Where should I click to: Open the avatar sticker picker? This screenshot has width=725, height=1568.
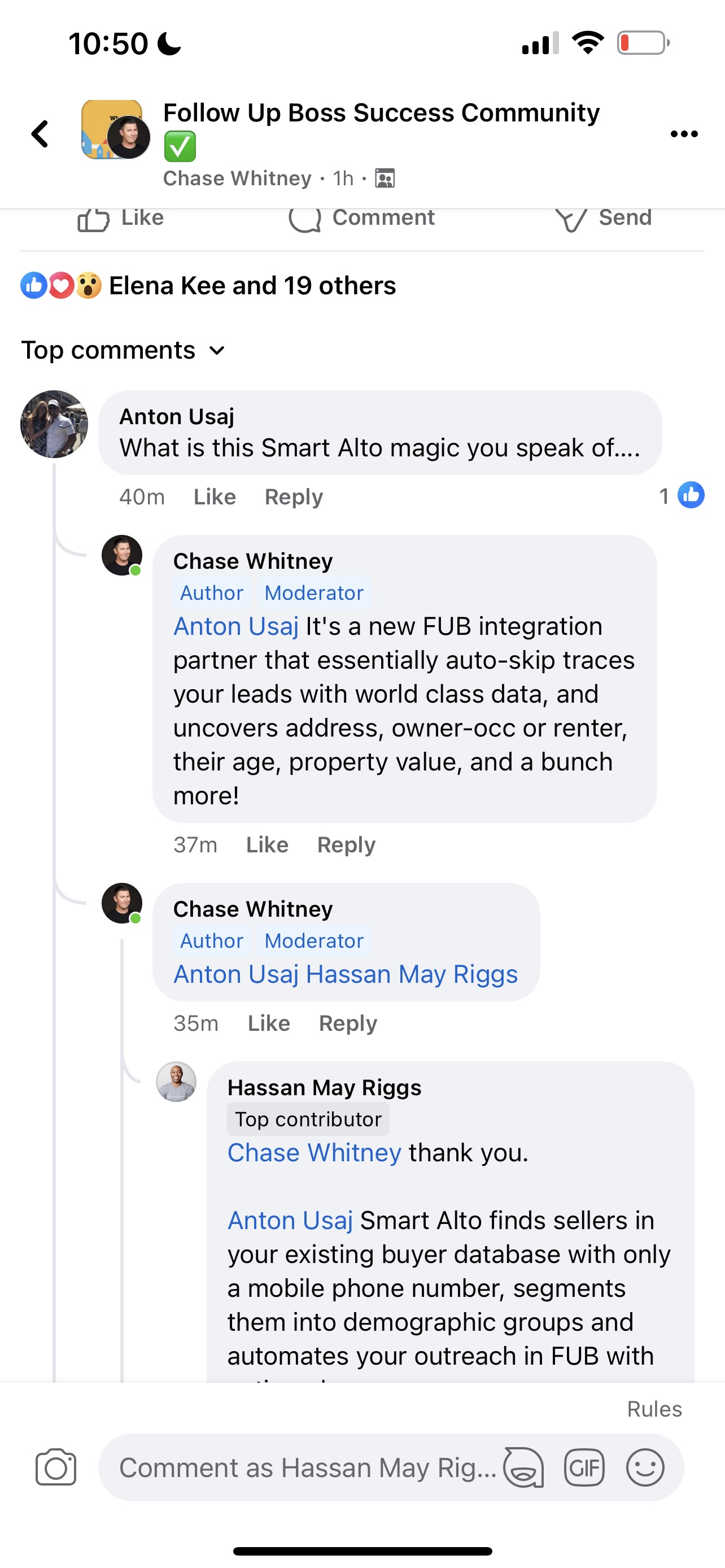[523, 1467]
